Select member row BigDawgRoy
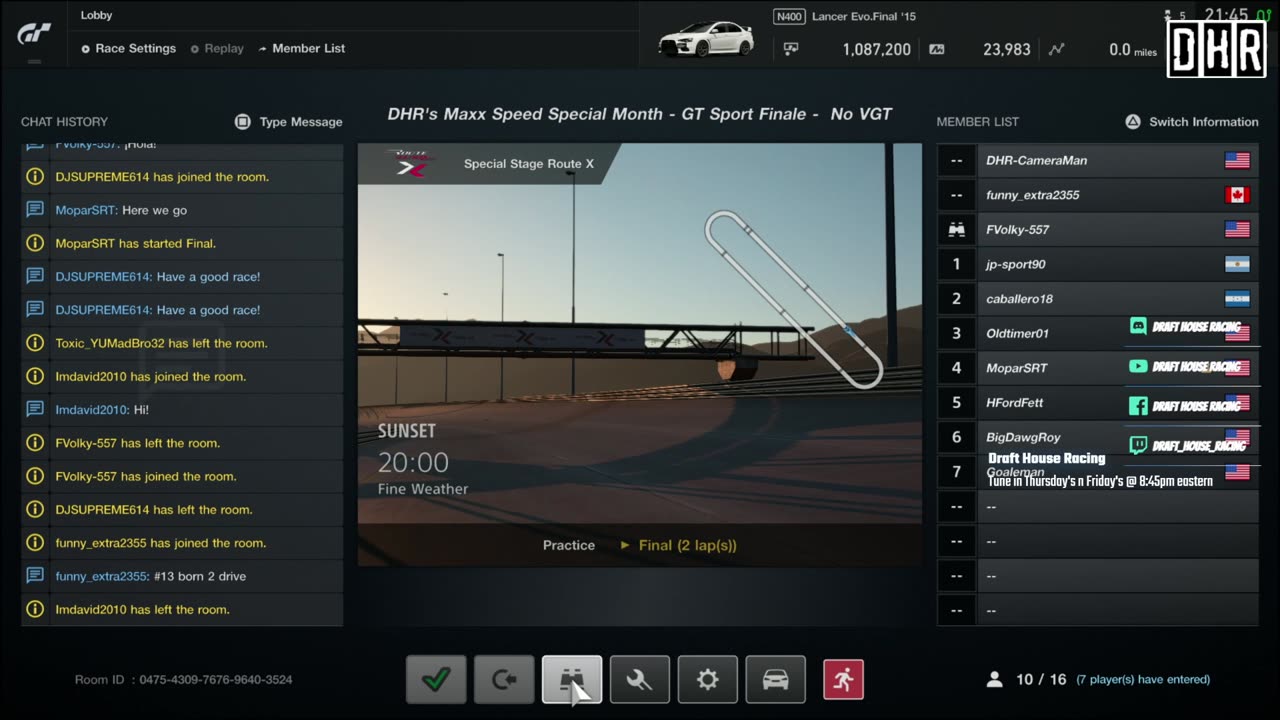The width and height of the screenshot is (1280, 720). (x=1098, y=437)
